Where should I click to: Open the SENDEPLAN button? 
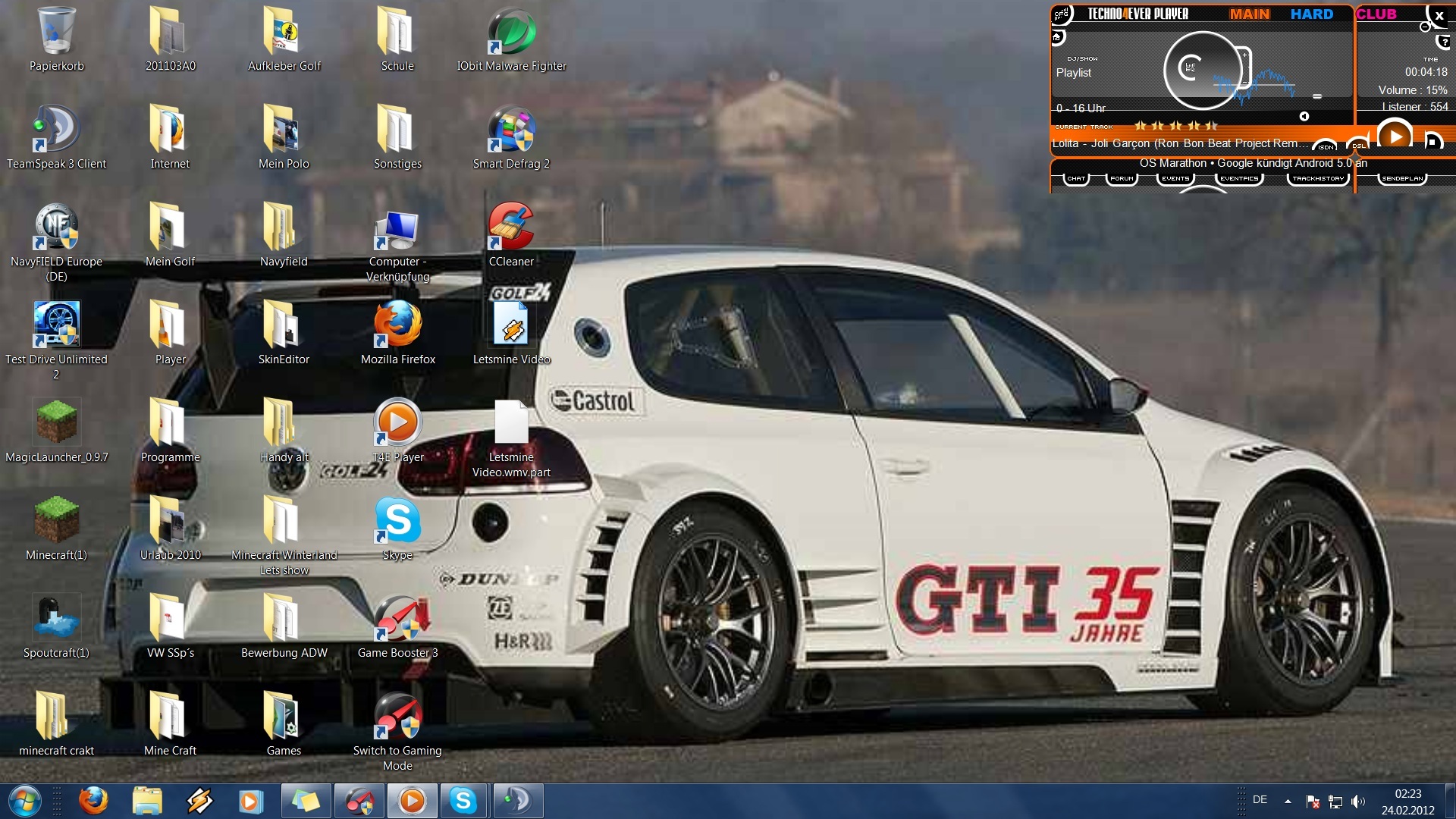pos(1402,179)
